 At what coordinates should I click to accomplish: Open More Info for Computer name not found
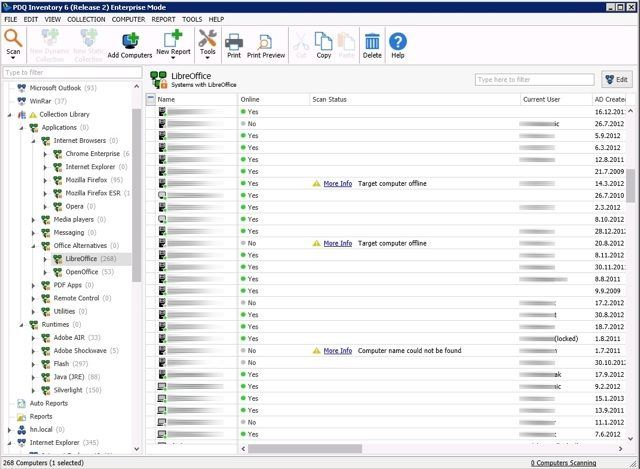pos(338,351)
